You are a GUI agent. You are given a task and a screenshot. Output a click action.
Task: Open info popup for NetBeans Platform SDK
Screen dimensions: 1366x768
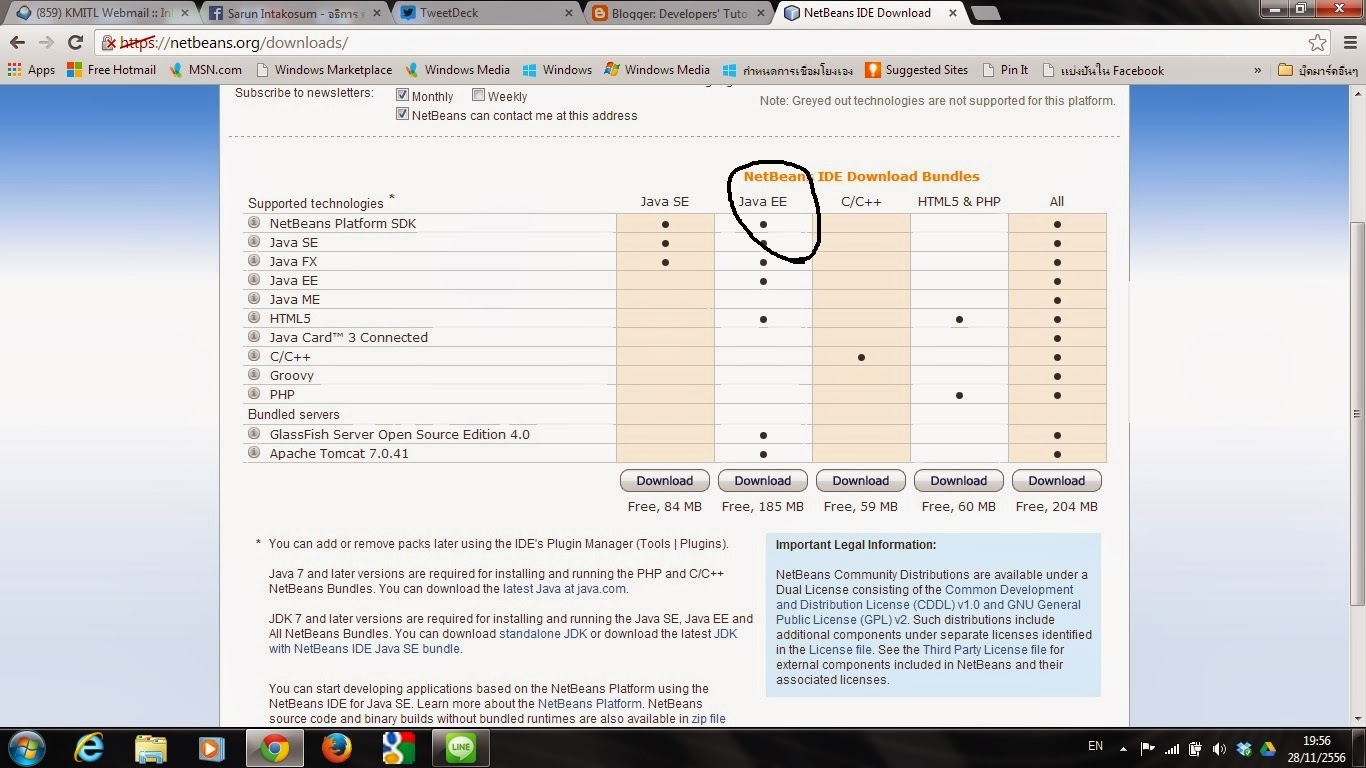[x=252, y=223]
